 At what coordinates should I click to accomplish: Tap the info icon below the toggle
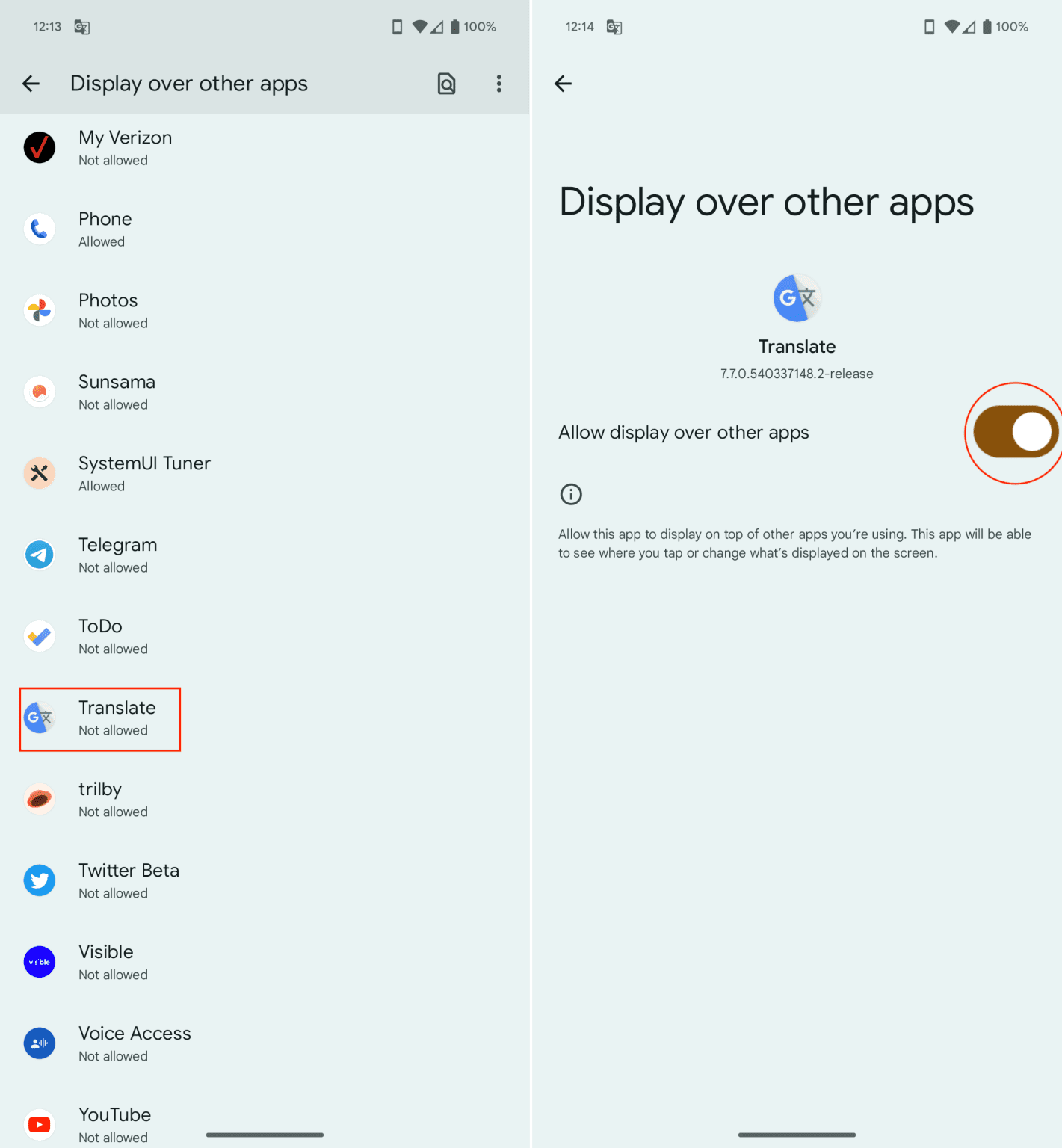click(x=570, y=494)
